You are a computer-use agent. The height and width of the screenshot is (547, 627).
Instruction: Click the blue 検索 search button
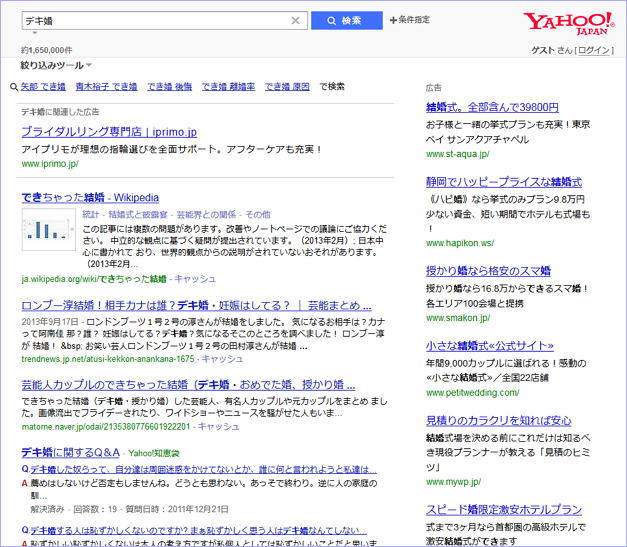coord(347,20)
